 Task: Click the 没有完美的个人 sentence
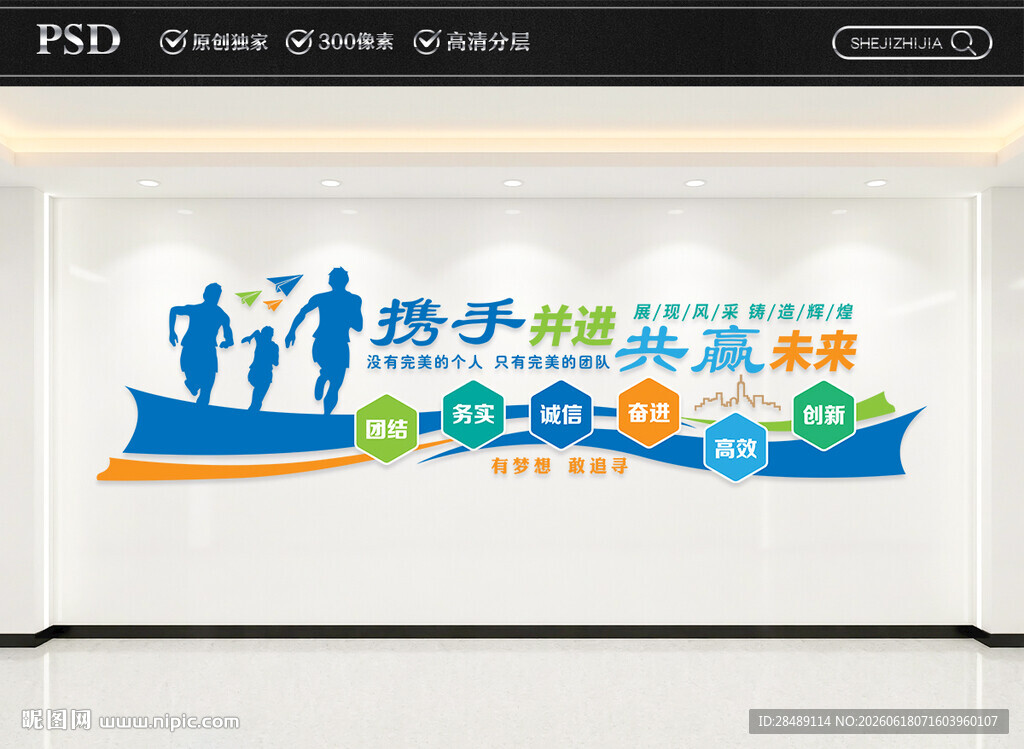(424, 362)
